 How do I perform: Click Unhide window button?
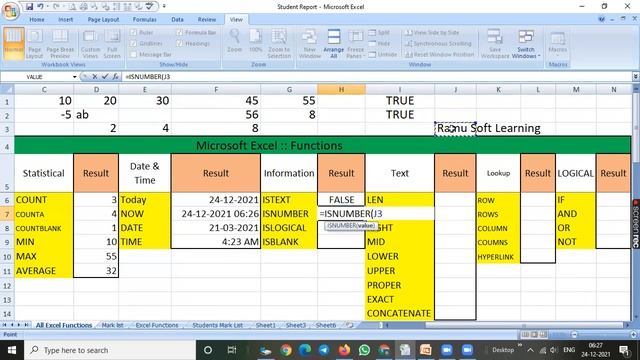coord(383,54)
